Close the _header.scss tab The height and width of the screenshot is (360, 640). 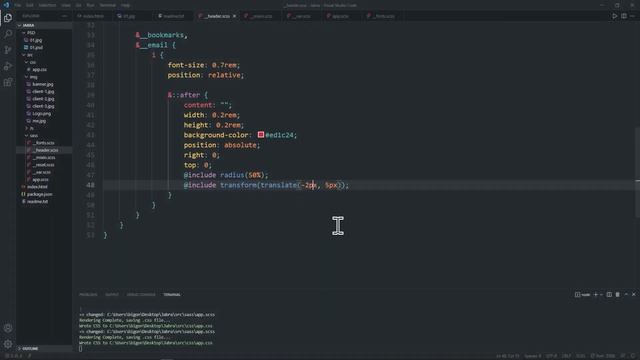point(234,16)
